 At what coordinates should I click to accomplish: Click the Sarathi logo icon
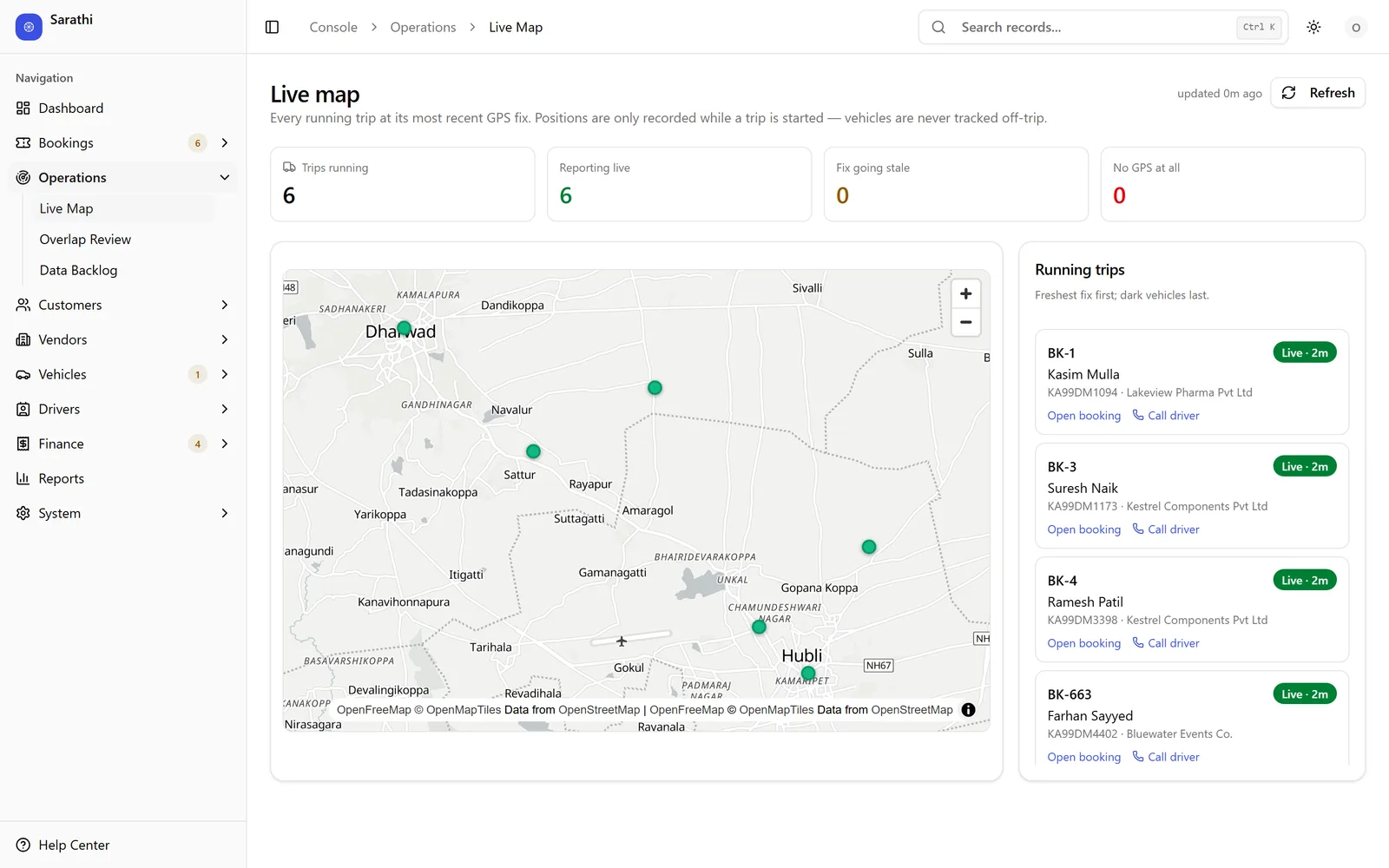click(29, 27)
